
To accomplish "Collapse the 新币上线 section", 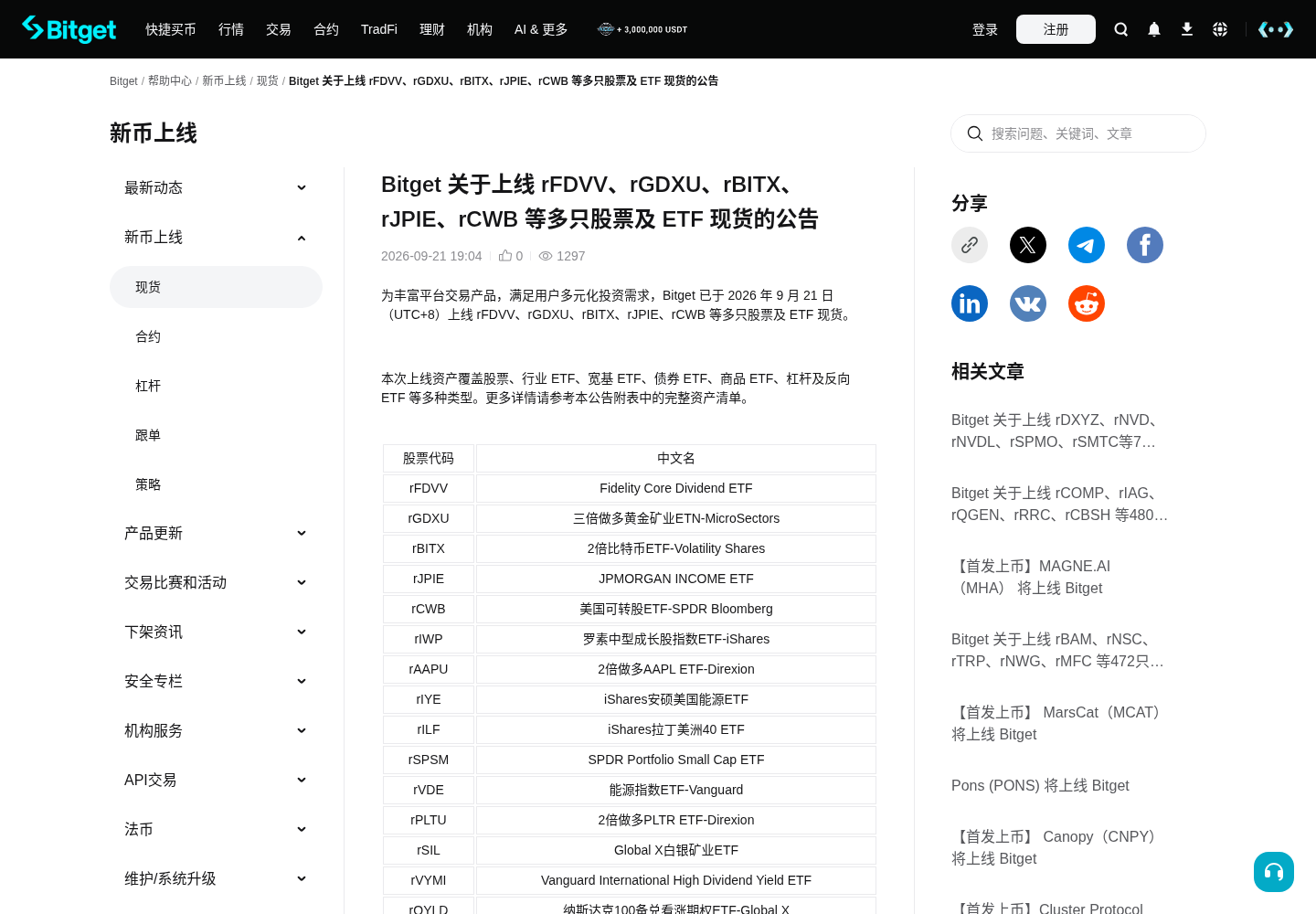I will (216, 237).
